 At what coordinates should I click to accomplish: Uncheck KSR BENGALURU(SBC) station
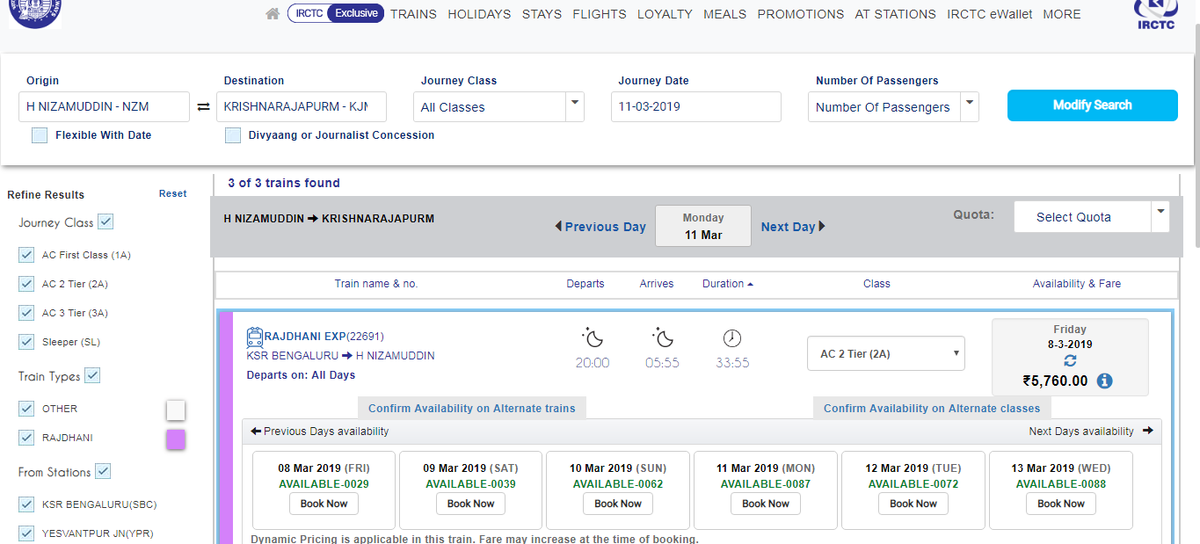[x=27, y=504]
